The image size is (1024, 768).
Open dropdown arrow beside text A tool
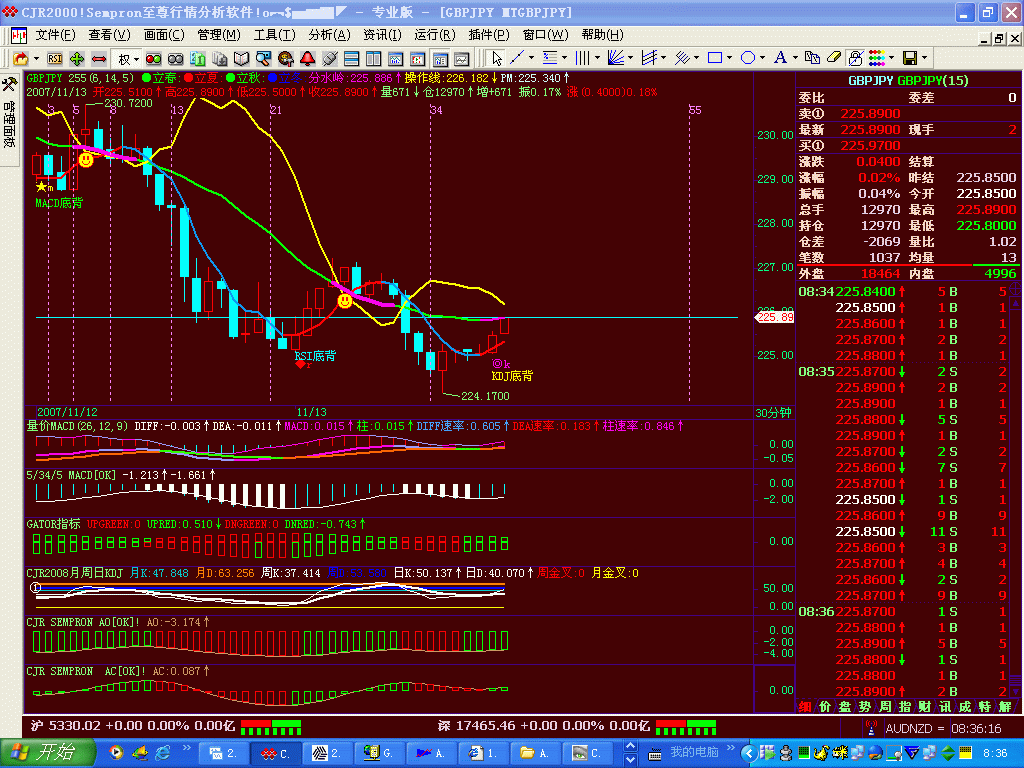pos(795,58)
